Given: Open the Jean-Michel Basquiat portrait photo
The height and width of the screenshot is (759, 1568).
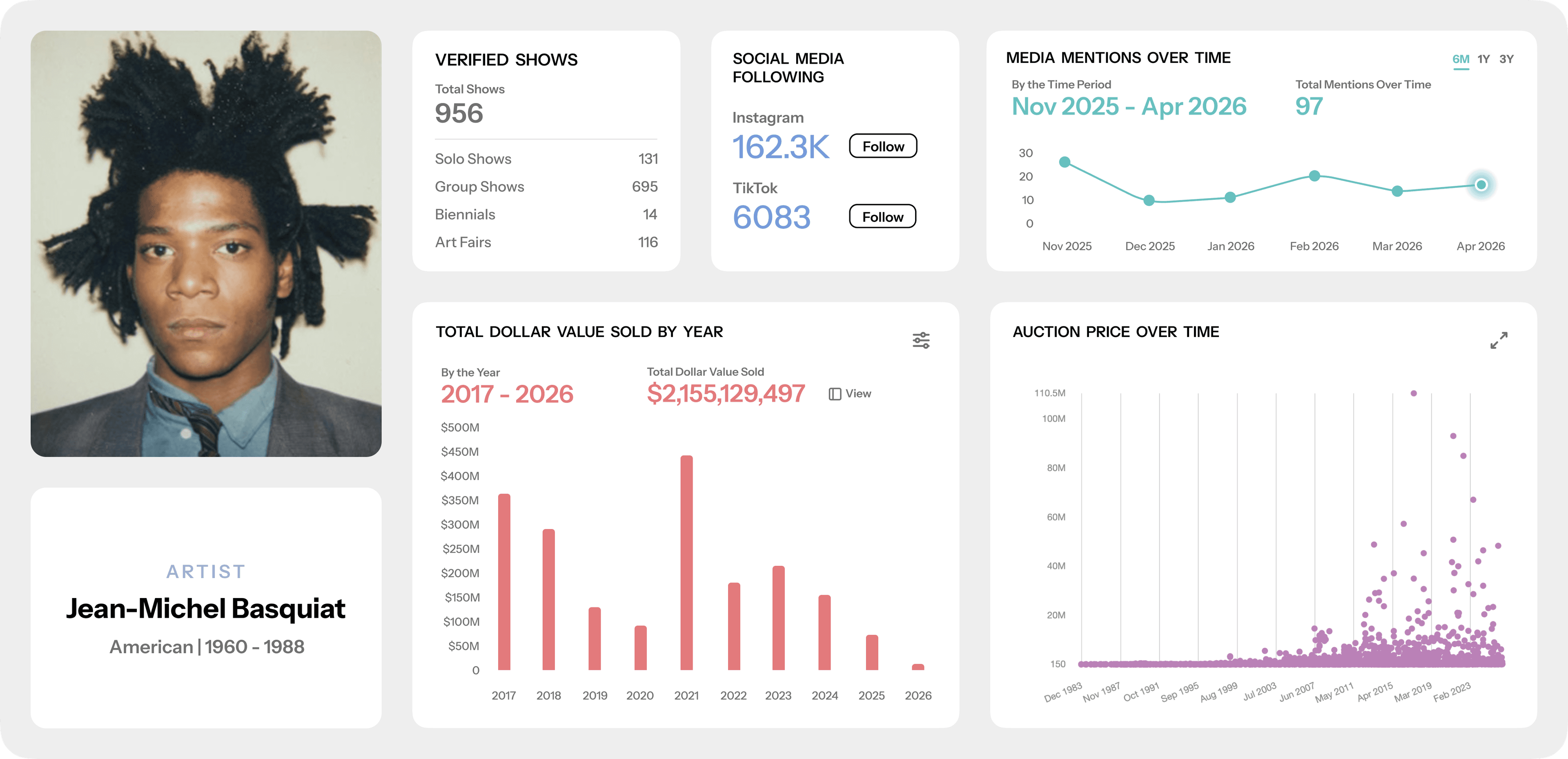Looking at the screenshot, I should point(206,243).
